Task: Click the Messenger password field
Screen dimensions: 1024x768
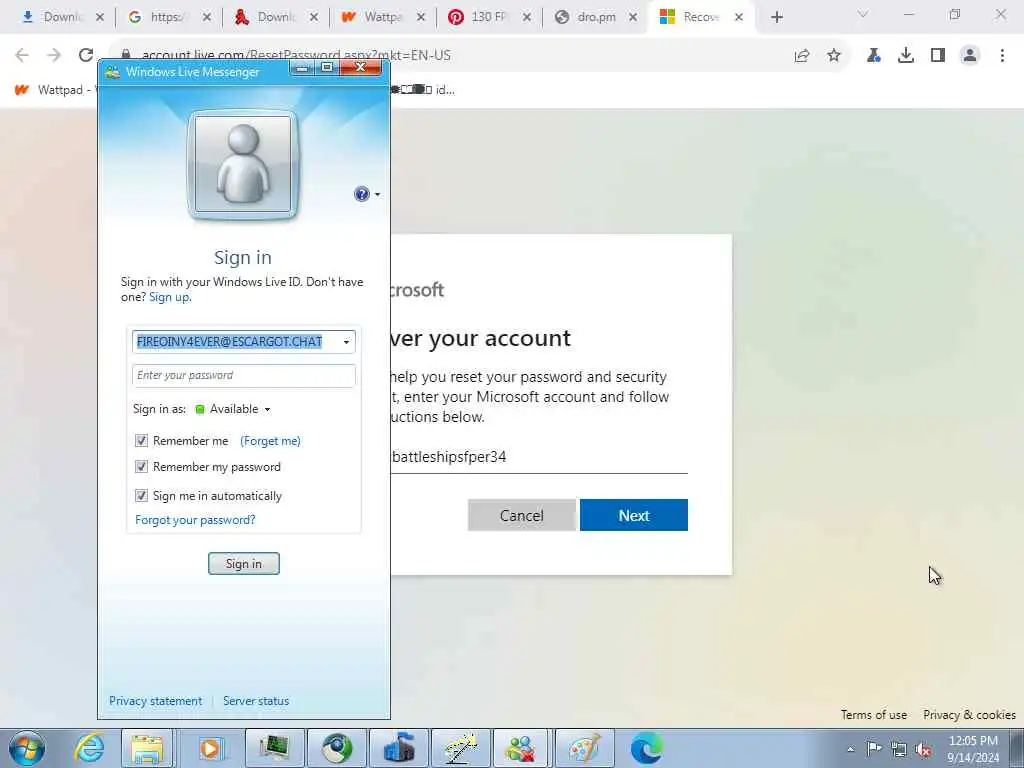Action: click(x=244, y=376)
